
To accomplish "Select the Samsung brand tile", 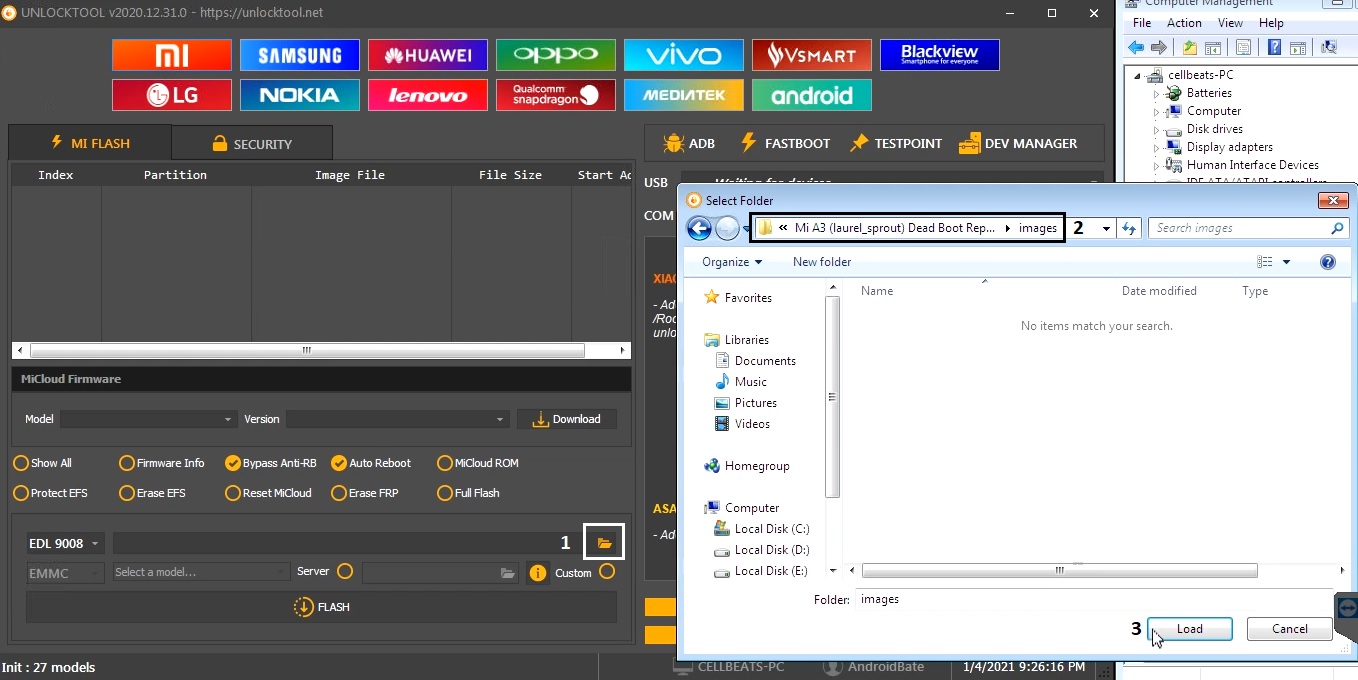I will click(x=300, y=55).
